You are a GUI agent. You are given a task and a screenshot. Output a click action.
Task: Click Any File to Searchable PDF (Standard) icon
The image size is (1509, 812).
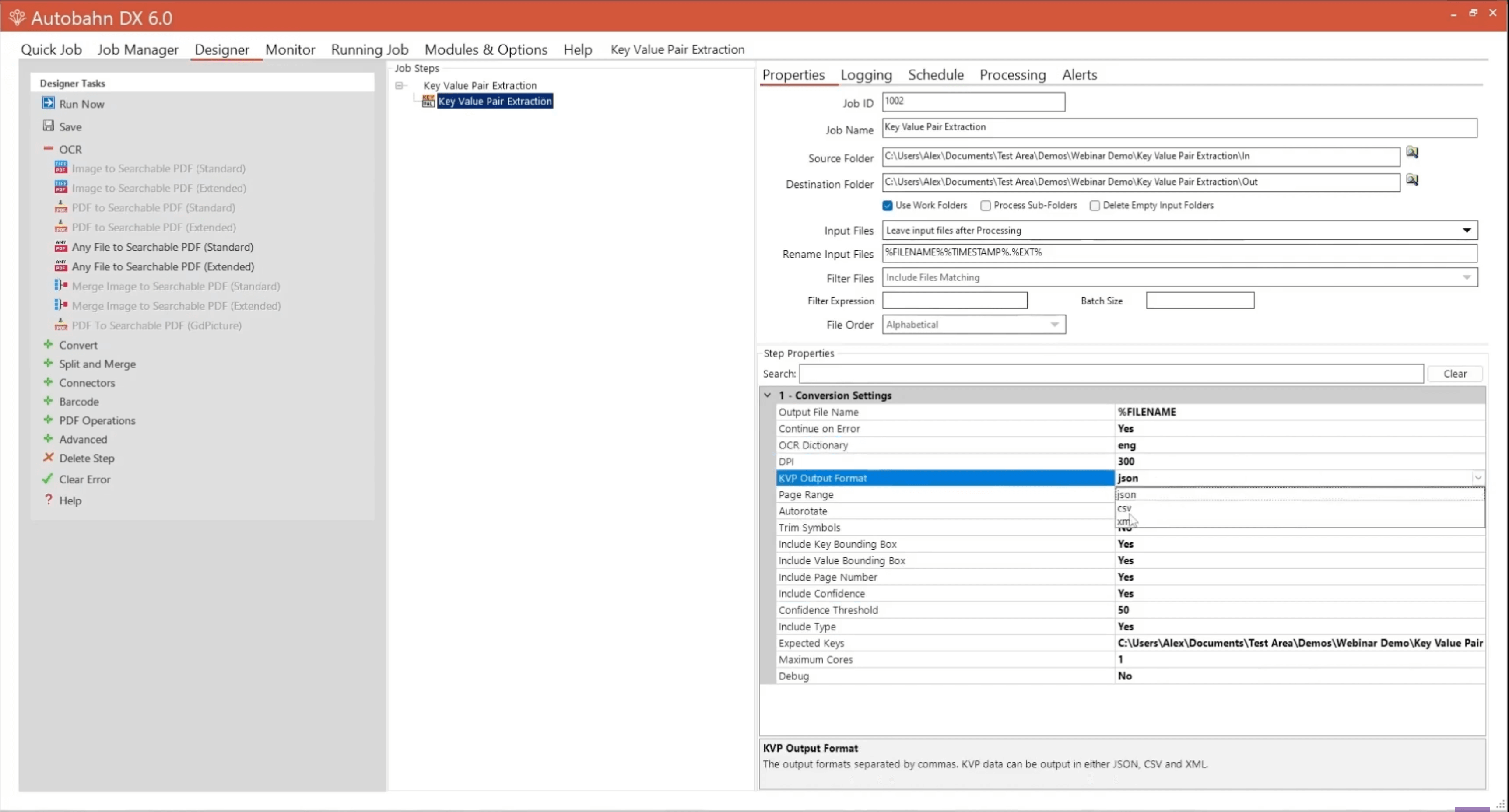point(60,246)
